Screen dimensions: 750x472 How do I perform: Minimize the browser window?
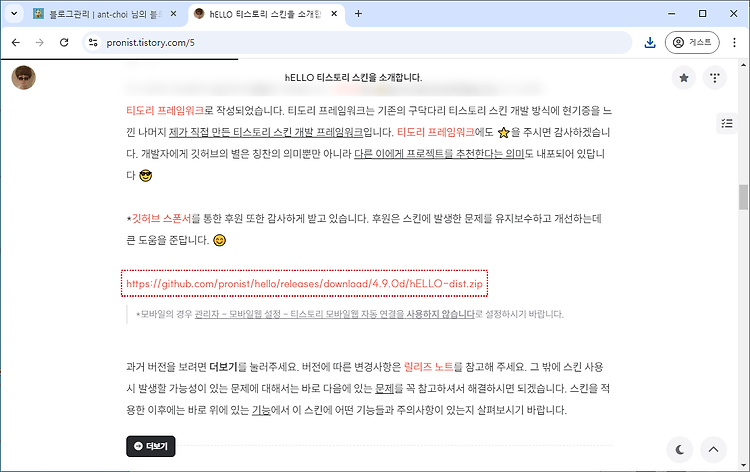coord(672,13)
